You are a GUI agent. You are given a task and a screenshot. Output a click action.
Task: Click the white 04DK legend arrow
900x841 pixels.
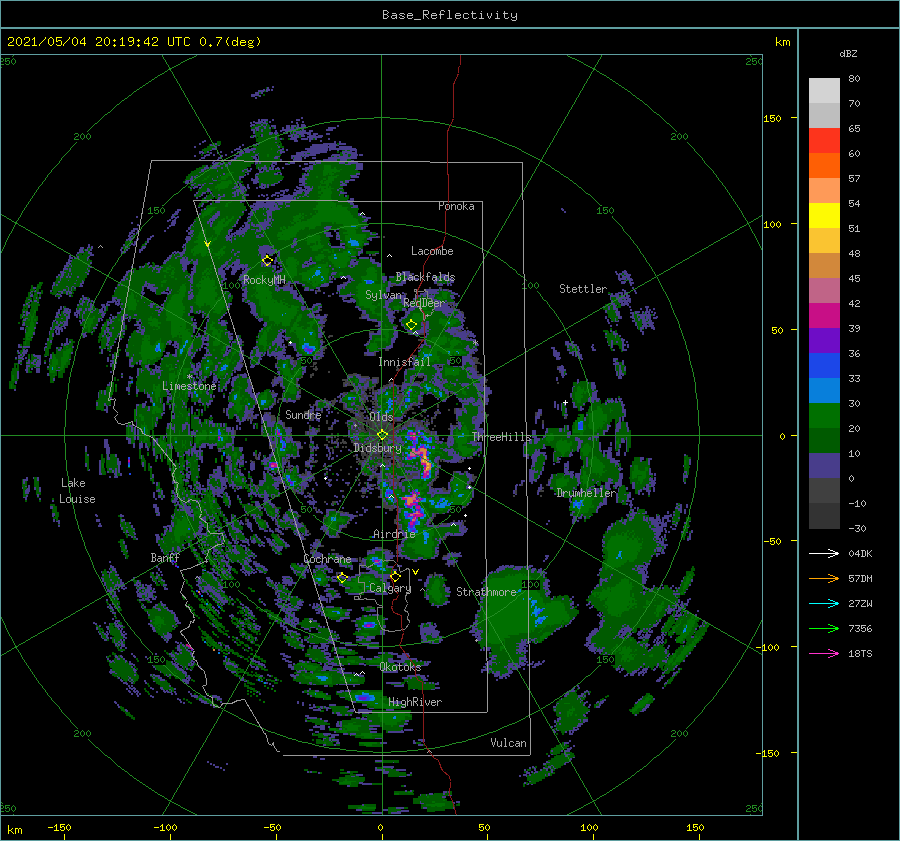[824, 554]
